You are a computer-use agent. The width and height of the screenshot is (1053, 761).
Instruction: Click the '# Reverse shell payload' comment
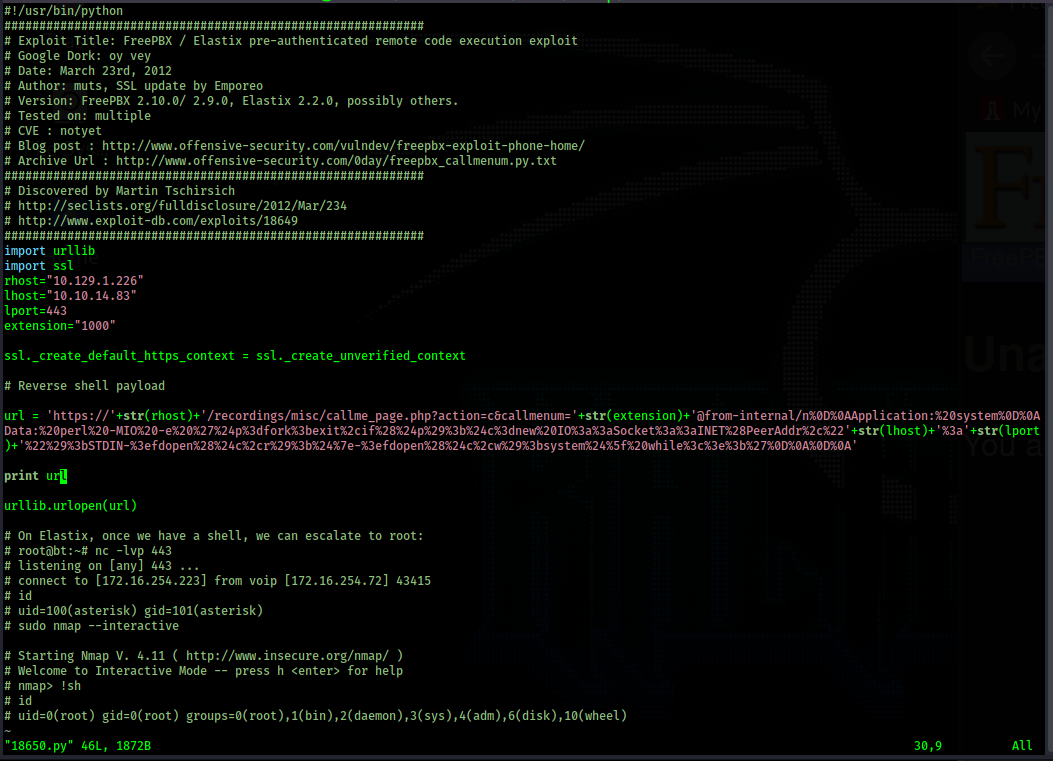click(x=85, y=386)
